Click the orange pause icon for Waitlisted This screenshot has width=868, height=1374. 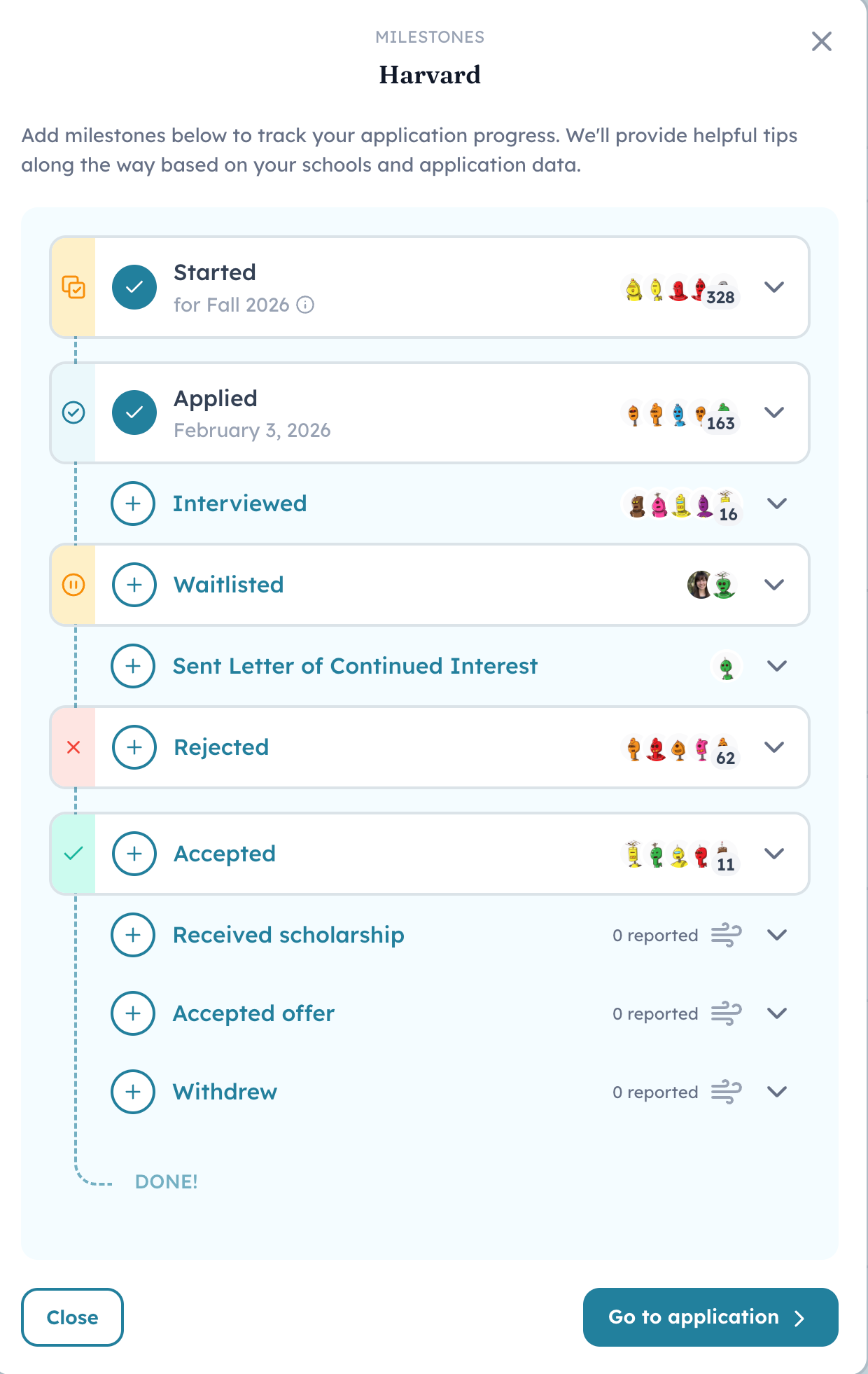tap(73, 585)
